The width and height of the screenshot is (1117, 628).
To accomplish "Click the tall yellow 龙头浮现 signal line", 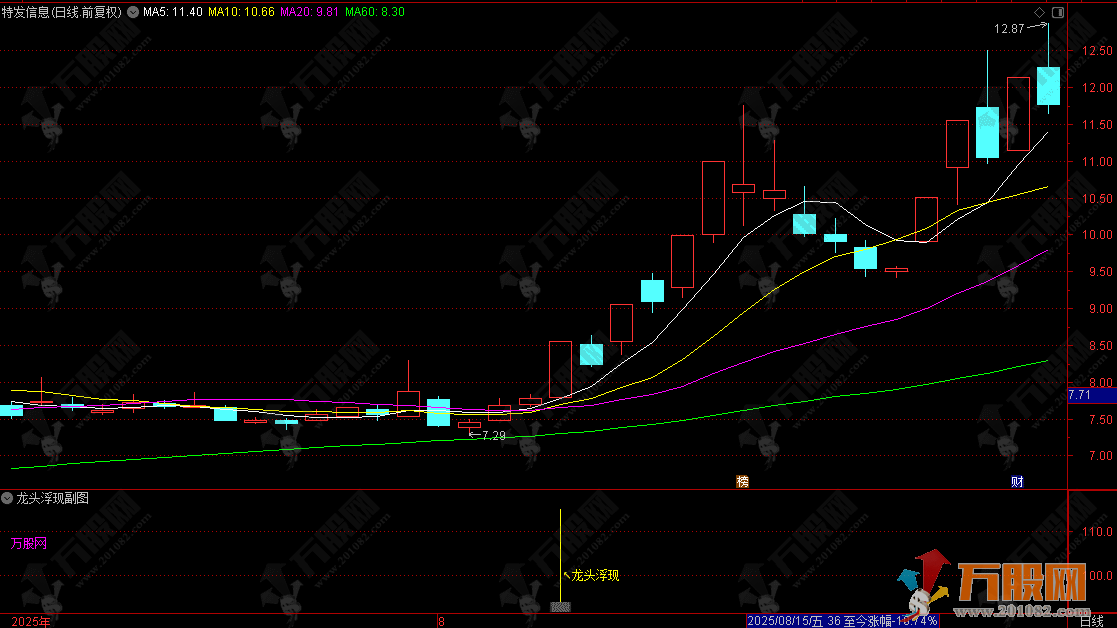I will pos(561,555).
